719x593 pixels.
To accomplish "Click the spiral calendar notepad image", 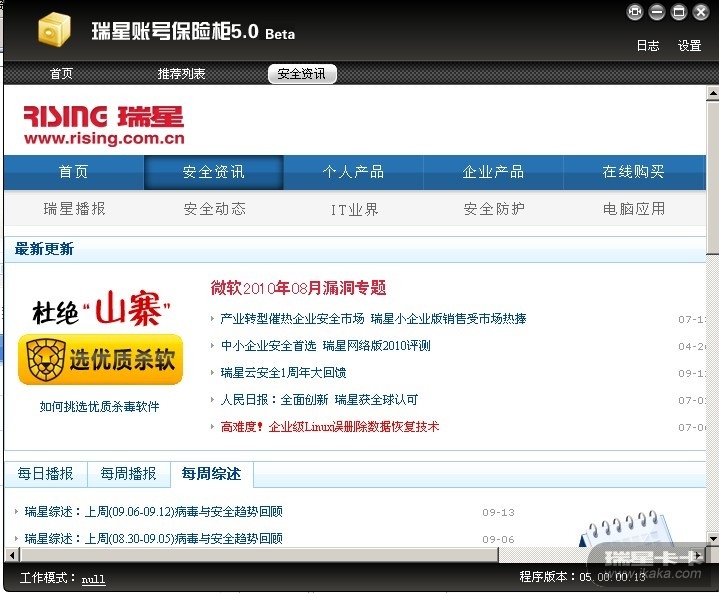I will click(627, 527).
